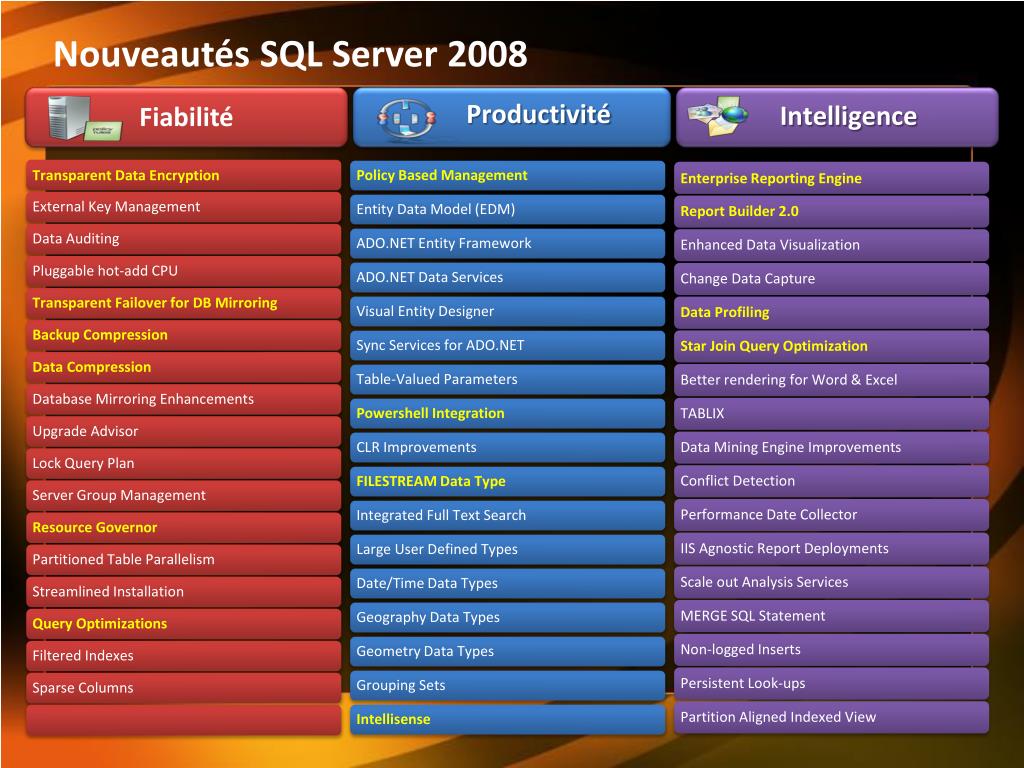Click Non-logged Inserts
This screenshot has width=1024, height=768.
(831, 650)
